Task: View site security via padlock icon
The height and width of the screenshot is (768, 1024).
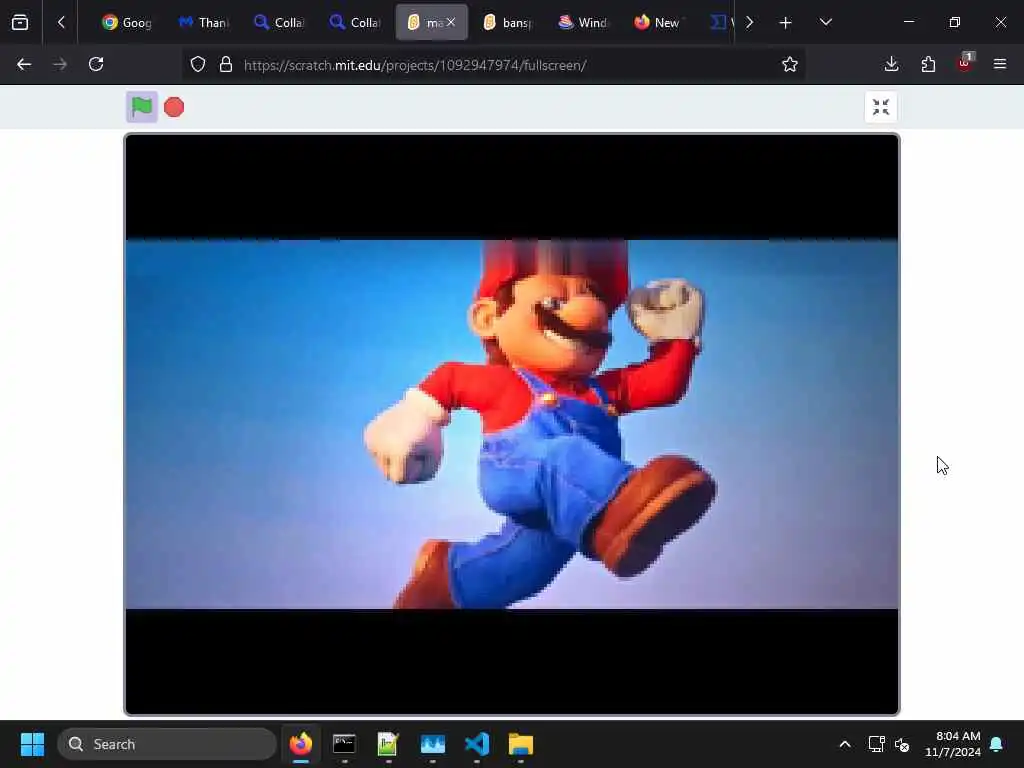Action: tap(225, 65)
